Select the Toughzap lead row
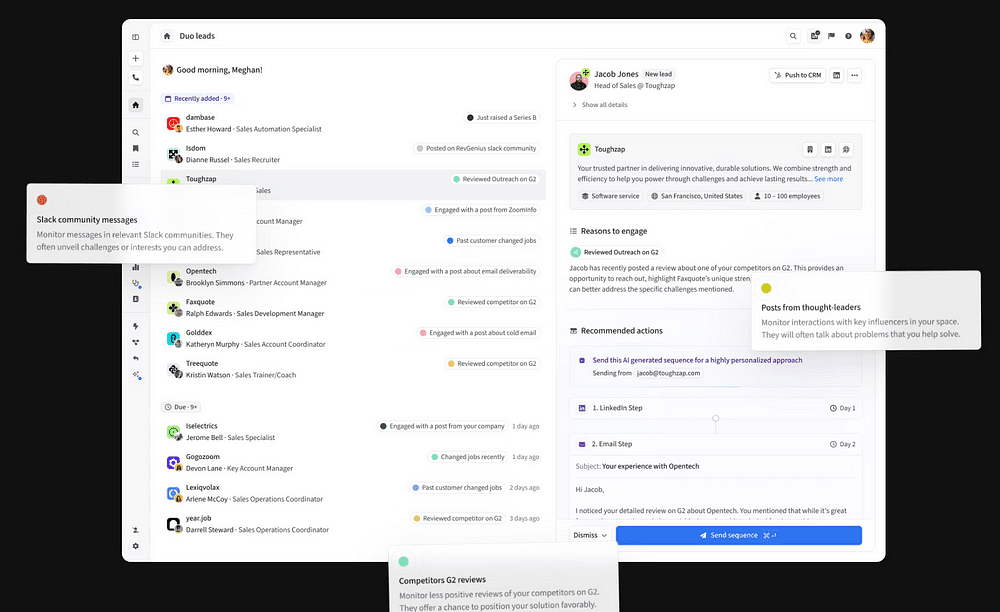The height and width of the screenshot is (612, 1000). tap(353, 184)
